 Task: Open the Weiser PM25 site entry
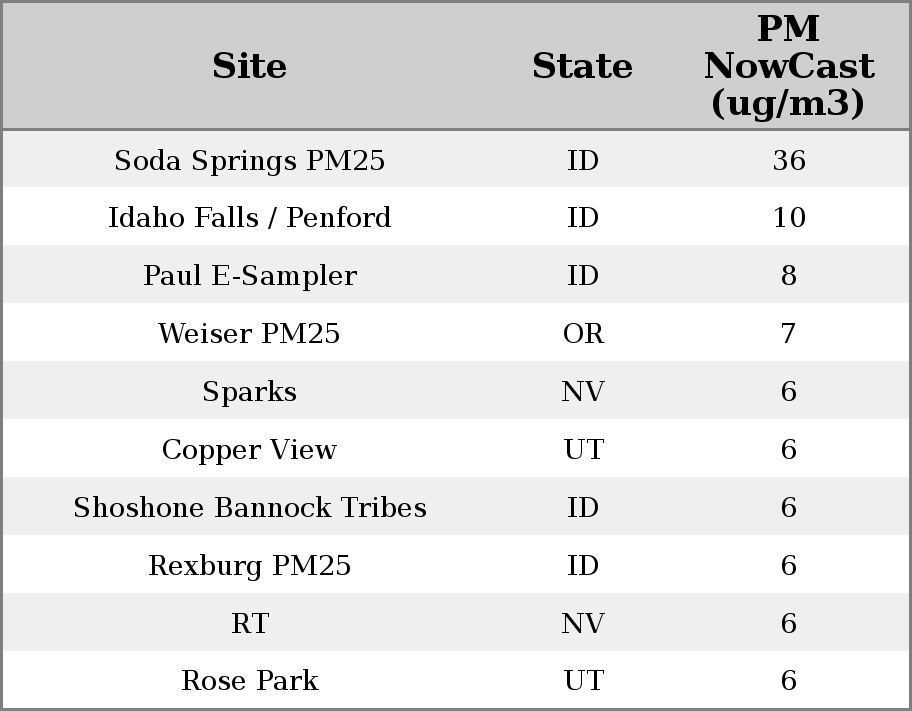coord(249,334)
